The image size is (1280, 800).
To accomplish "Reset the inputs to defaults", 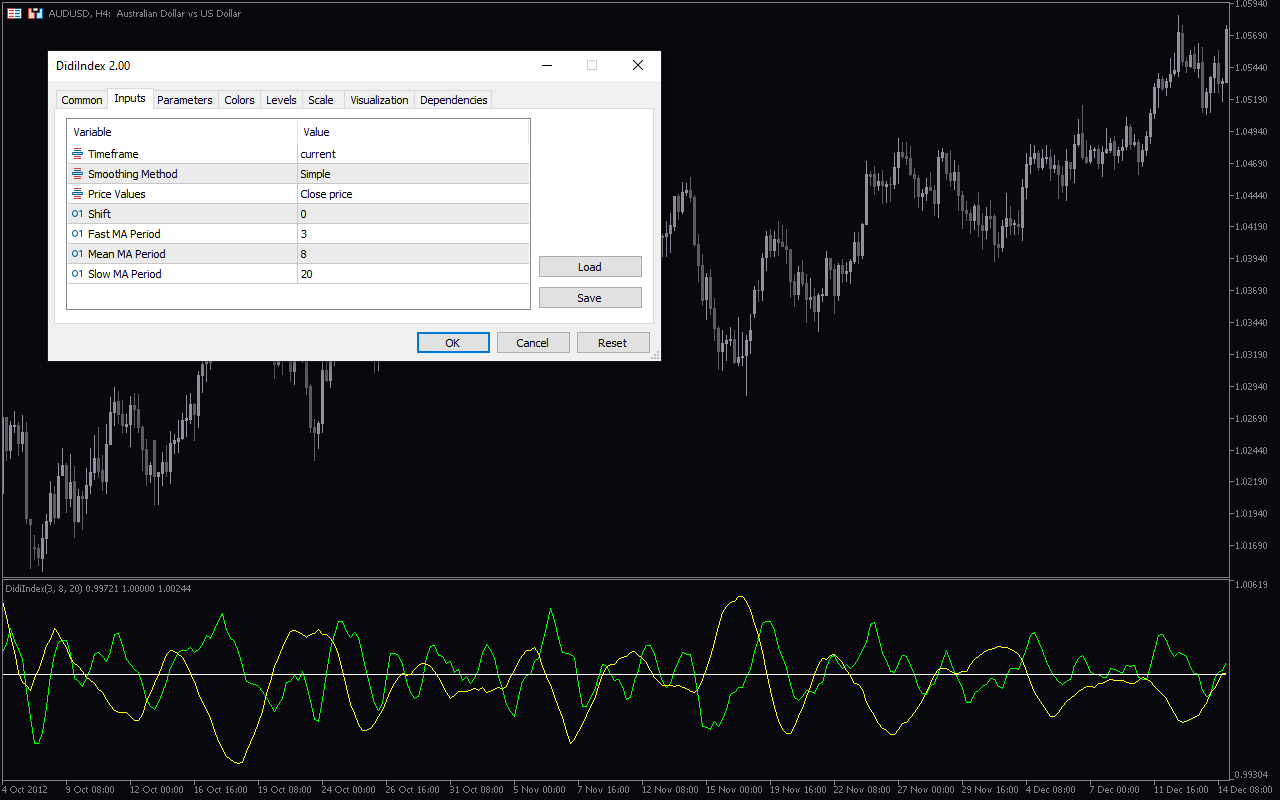I will click(613, 343).
